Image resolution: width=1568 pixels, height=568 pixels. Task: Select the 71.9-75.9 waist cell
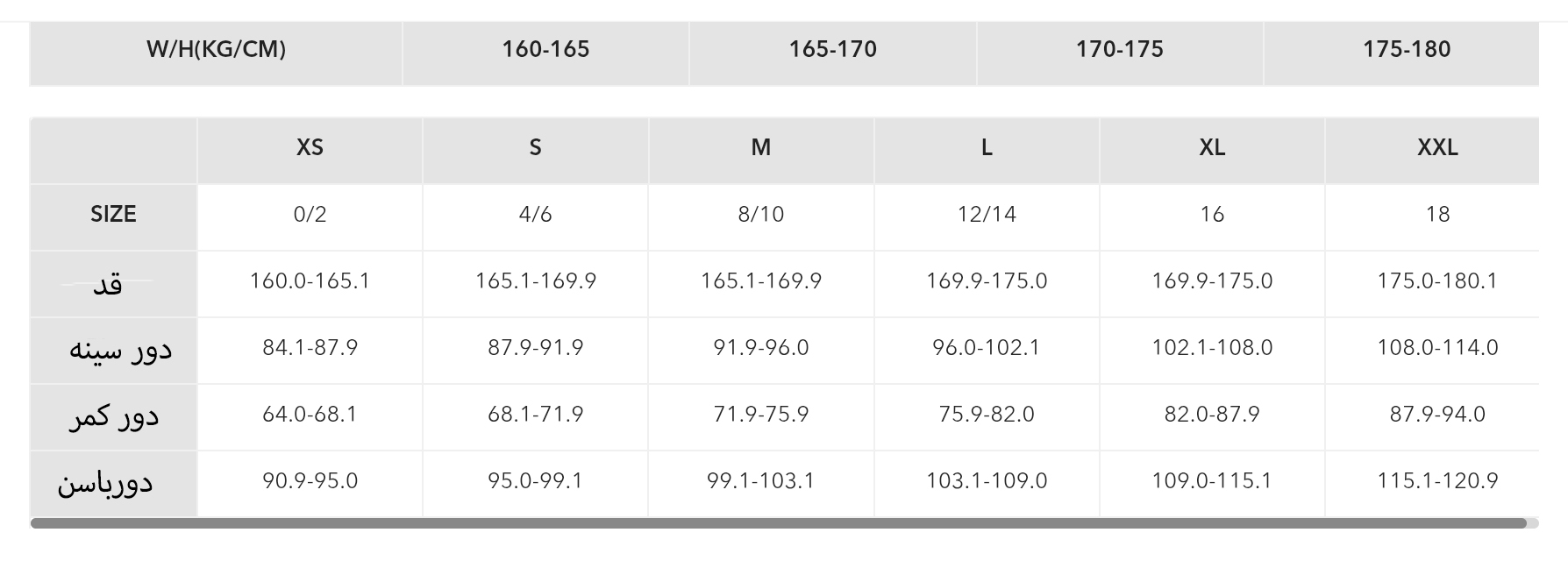(x=760, y=414)
